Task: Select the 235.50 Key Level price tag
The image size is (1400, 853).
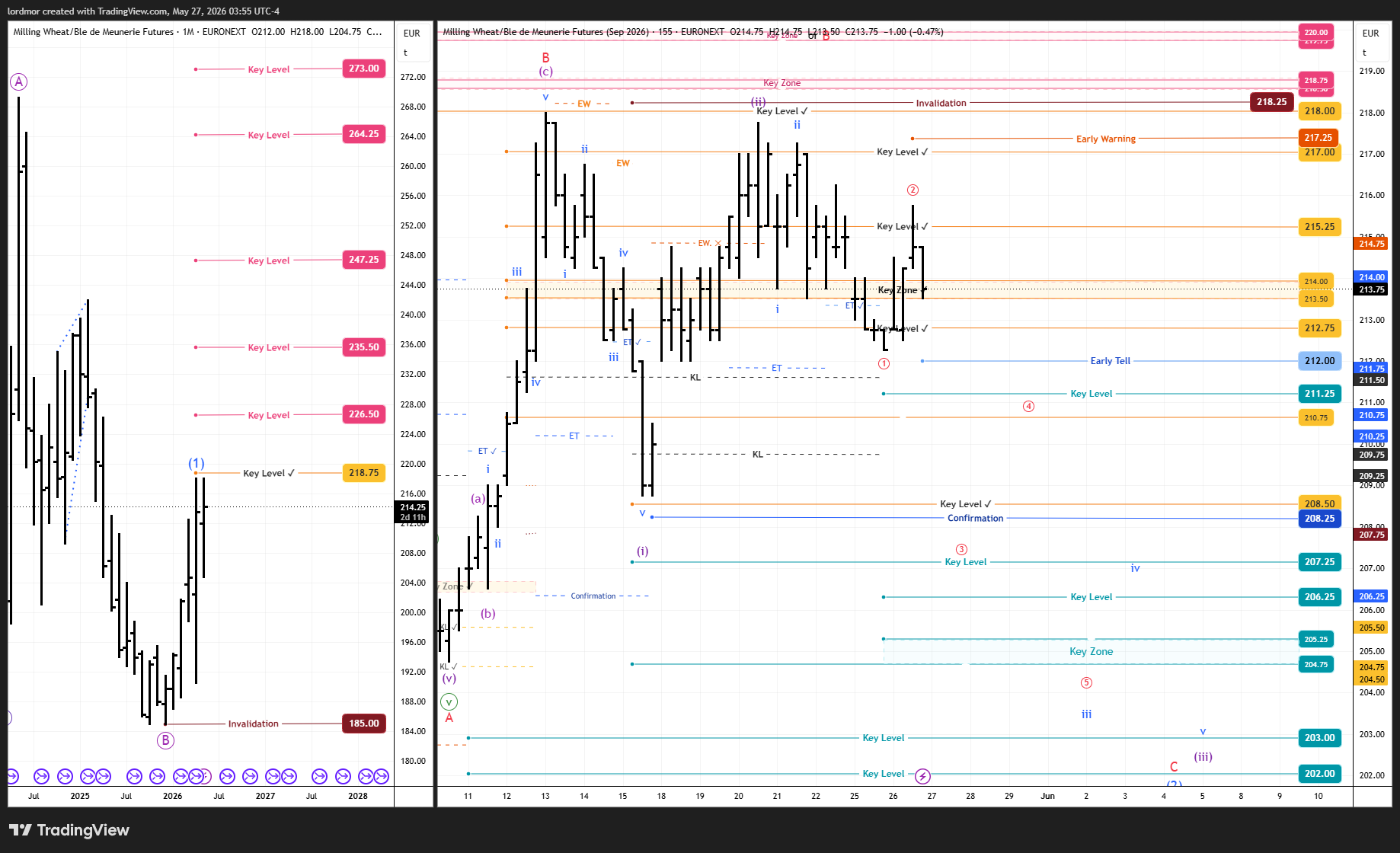Action: (364, 347)
